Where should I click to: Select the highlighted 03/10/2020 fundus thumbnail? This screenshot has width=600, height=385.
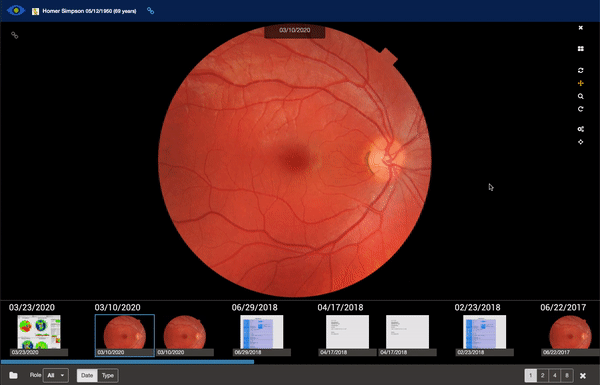pyautogui.click(x=125, y=335)
